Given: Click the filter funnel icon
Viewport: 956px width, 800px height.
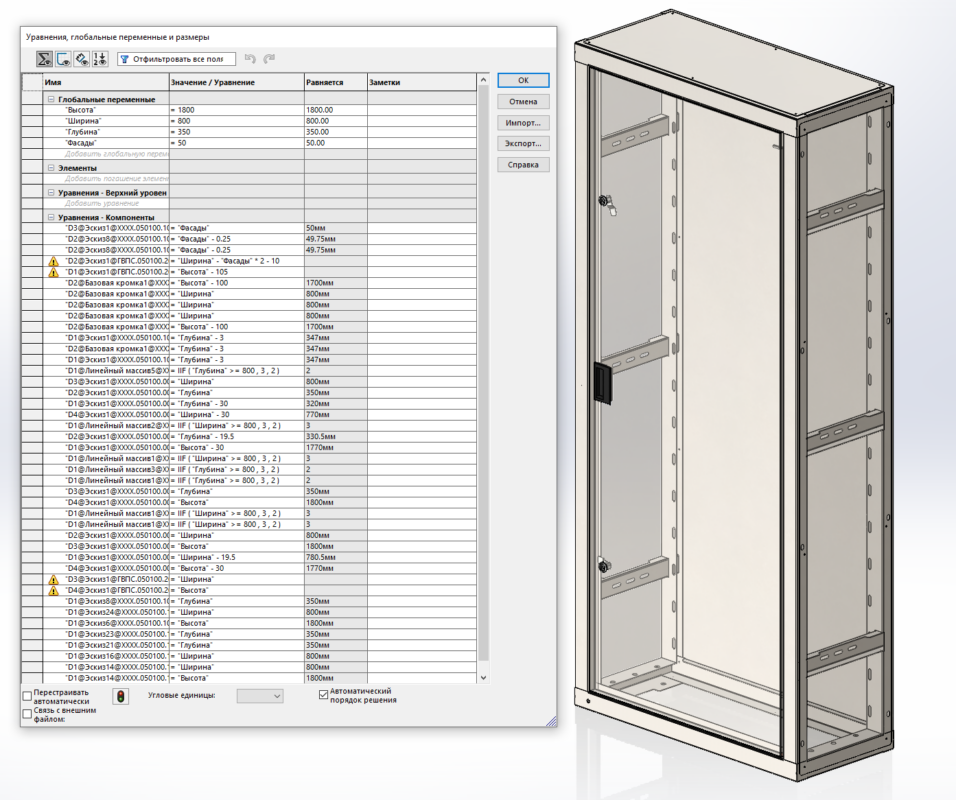Looking at the screenshot, I should pyautogui.click(x=124, y=59).
